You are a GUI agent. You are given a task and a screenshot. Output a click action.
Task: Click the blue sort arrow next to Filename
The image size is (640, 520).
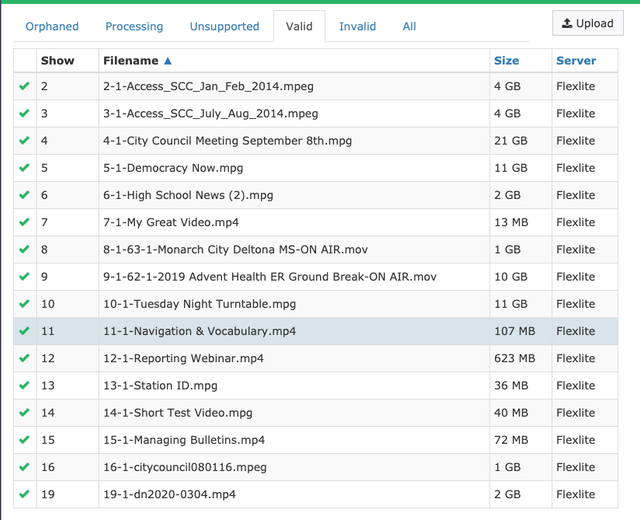168,61
